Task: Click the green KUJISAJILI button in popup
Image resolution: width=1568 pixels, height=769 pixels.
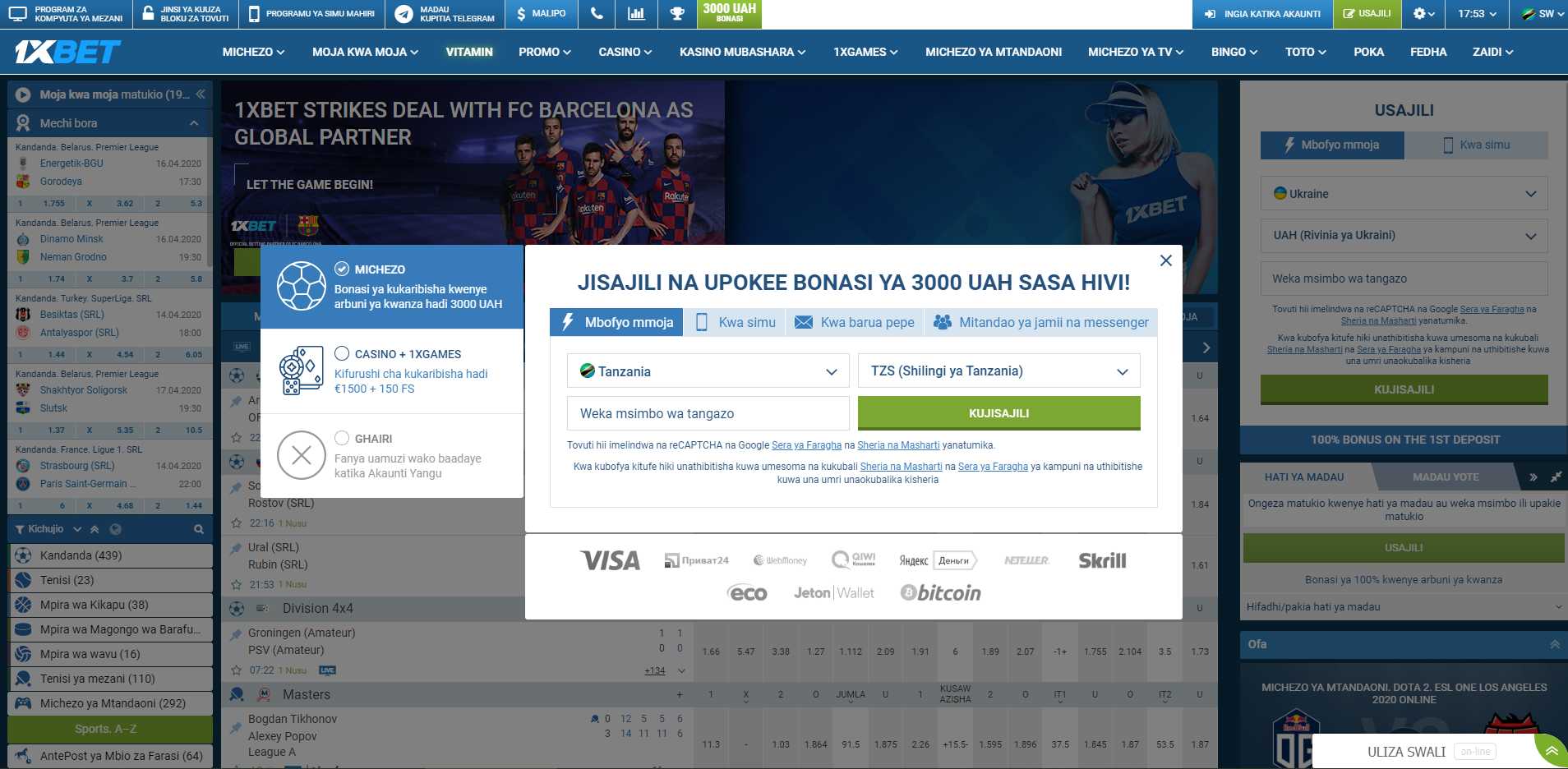Action: click(998, 413)
